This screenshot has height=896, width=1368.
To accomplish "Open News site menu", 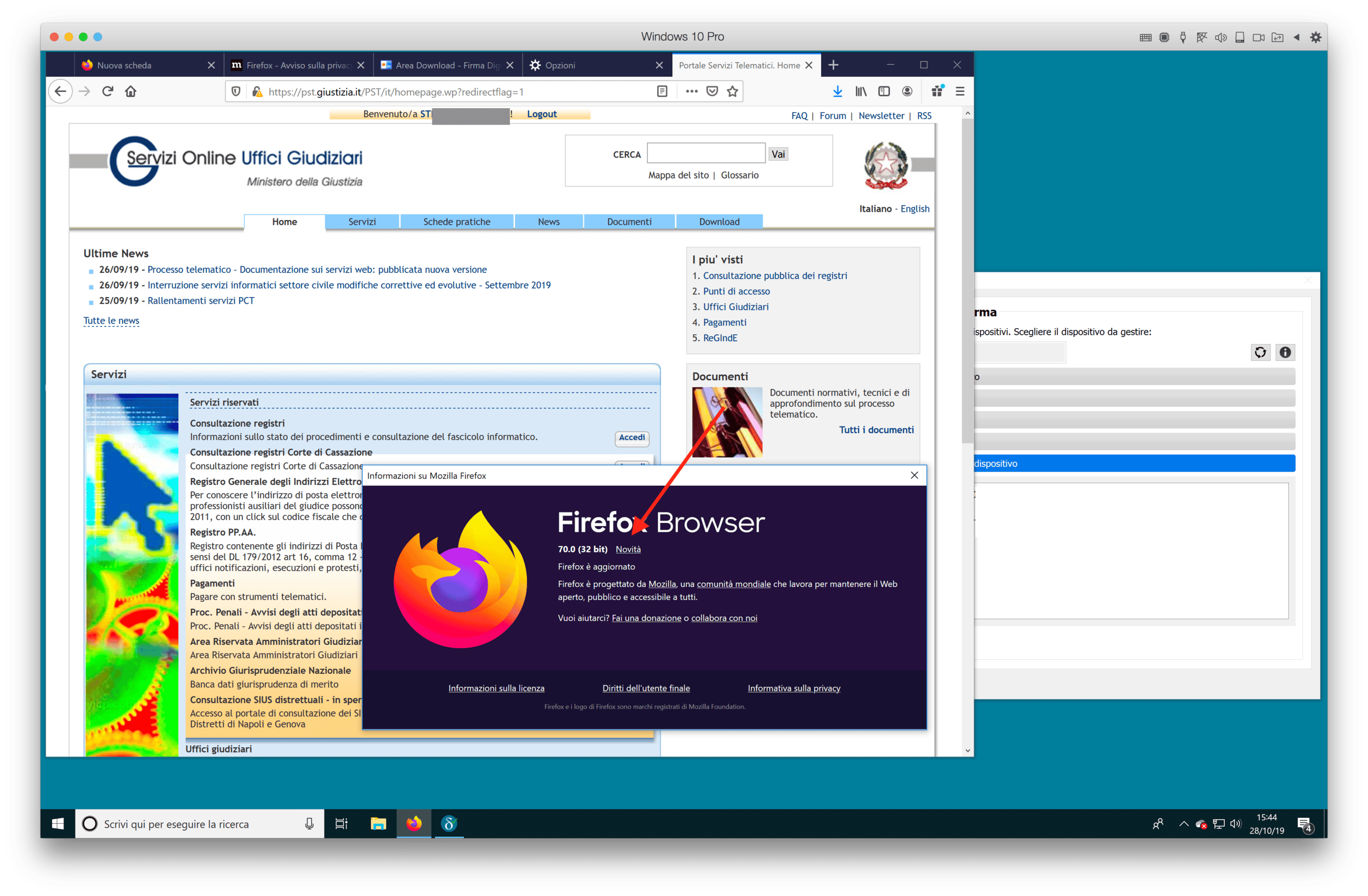I will point(548,222).
